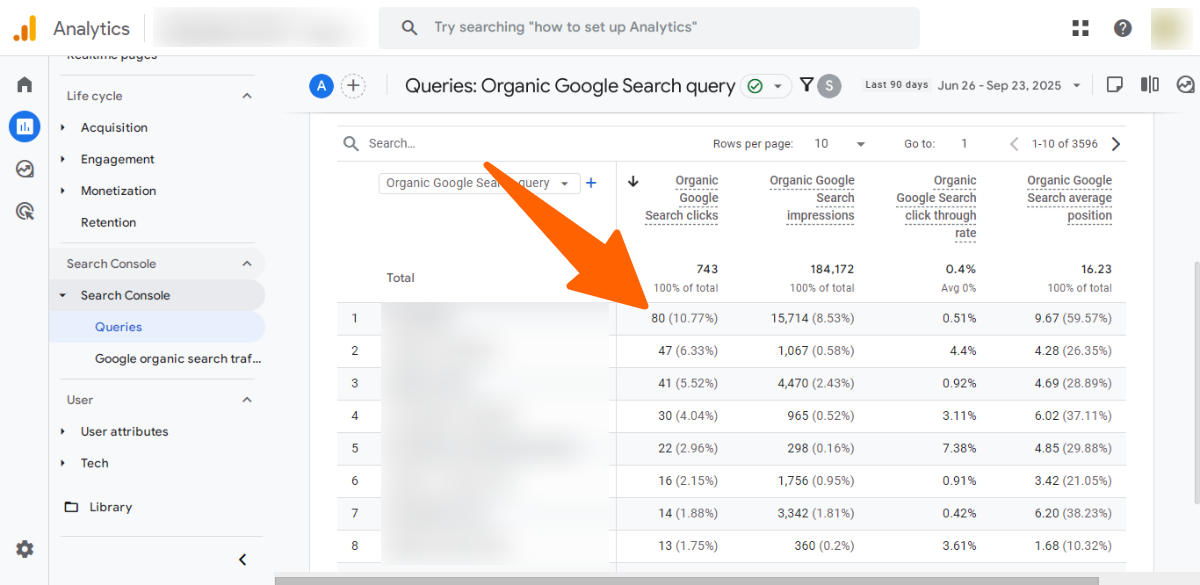Open Admin settings gear icon
The image size is (1200, 585).
24,549
